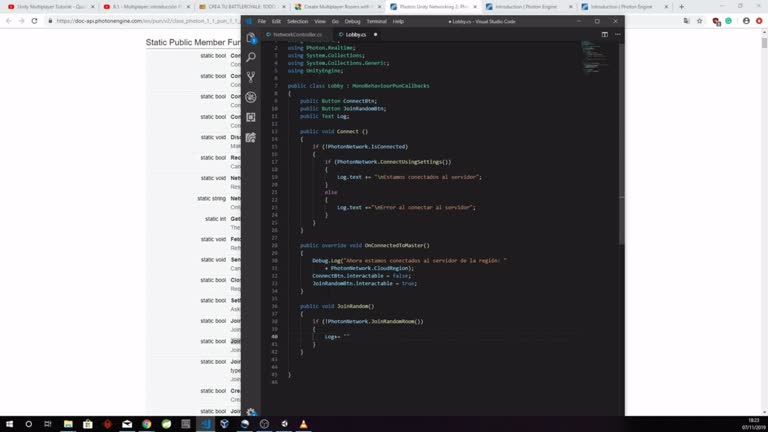Open VS Code Selection menu
Screen dimensions: 768x432
pos(297,22)
